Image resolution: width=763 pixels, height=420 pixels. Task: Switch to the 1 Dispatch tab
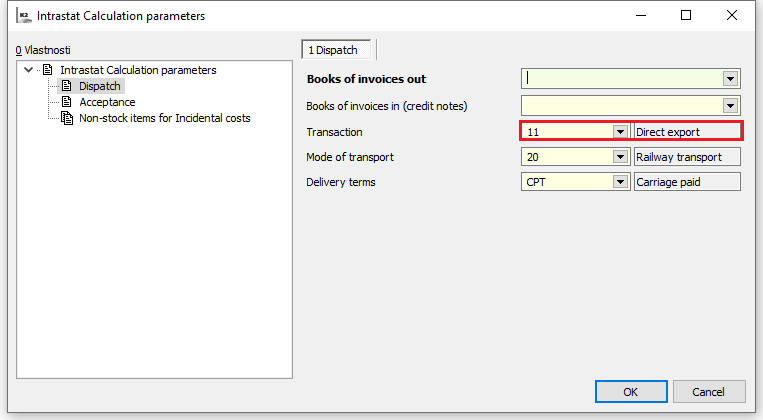coord(337,49)
